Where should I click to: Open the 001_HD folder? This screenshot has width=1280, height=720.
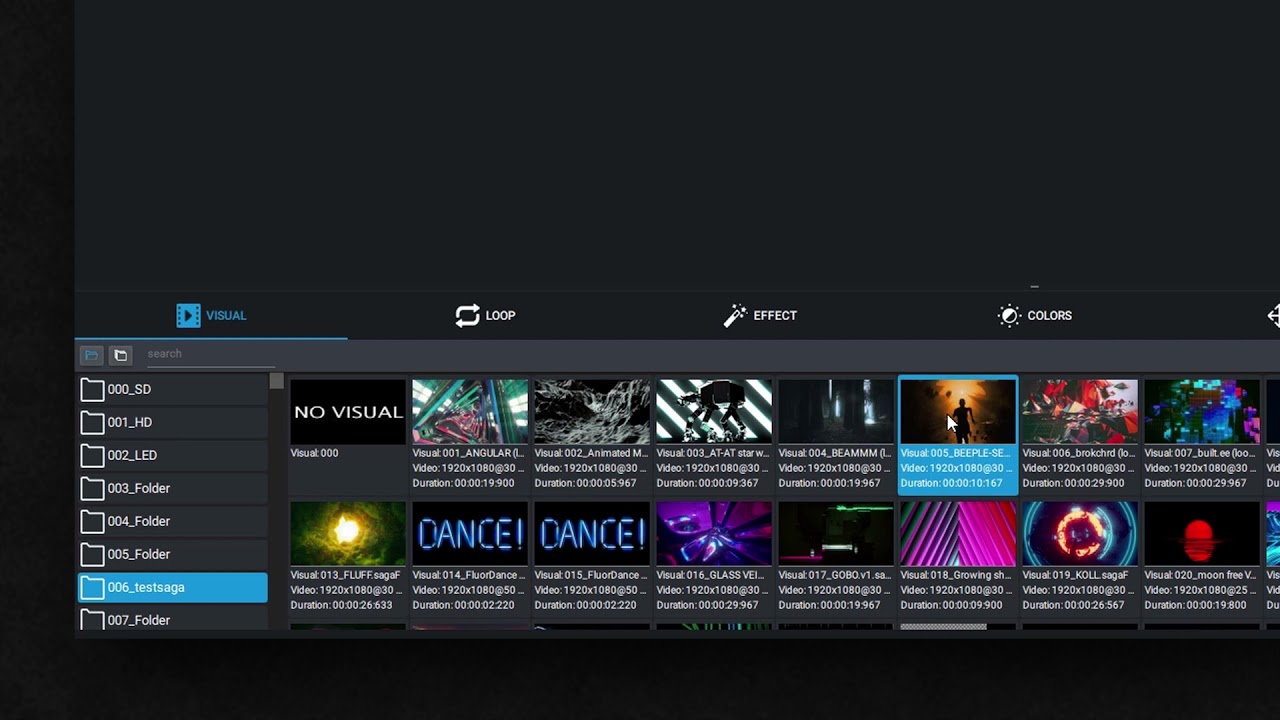173,422
